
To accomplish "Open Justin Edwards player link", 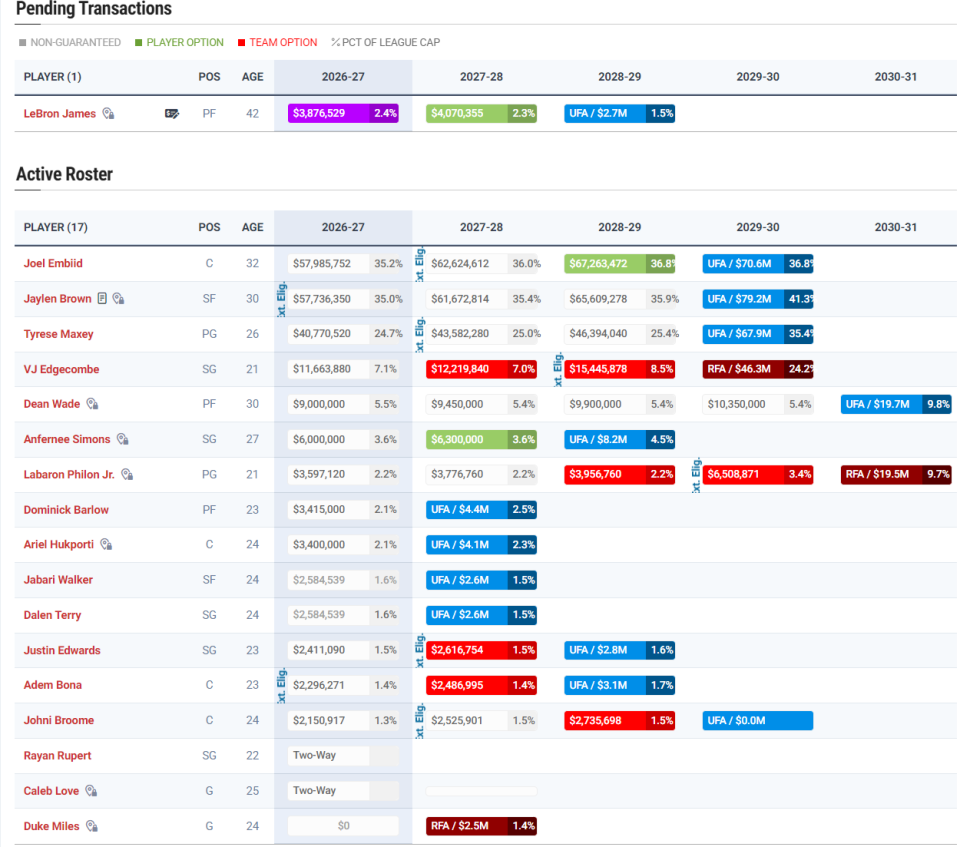I will coord(62,650).
